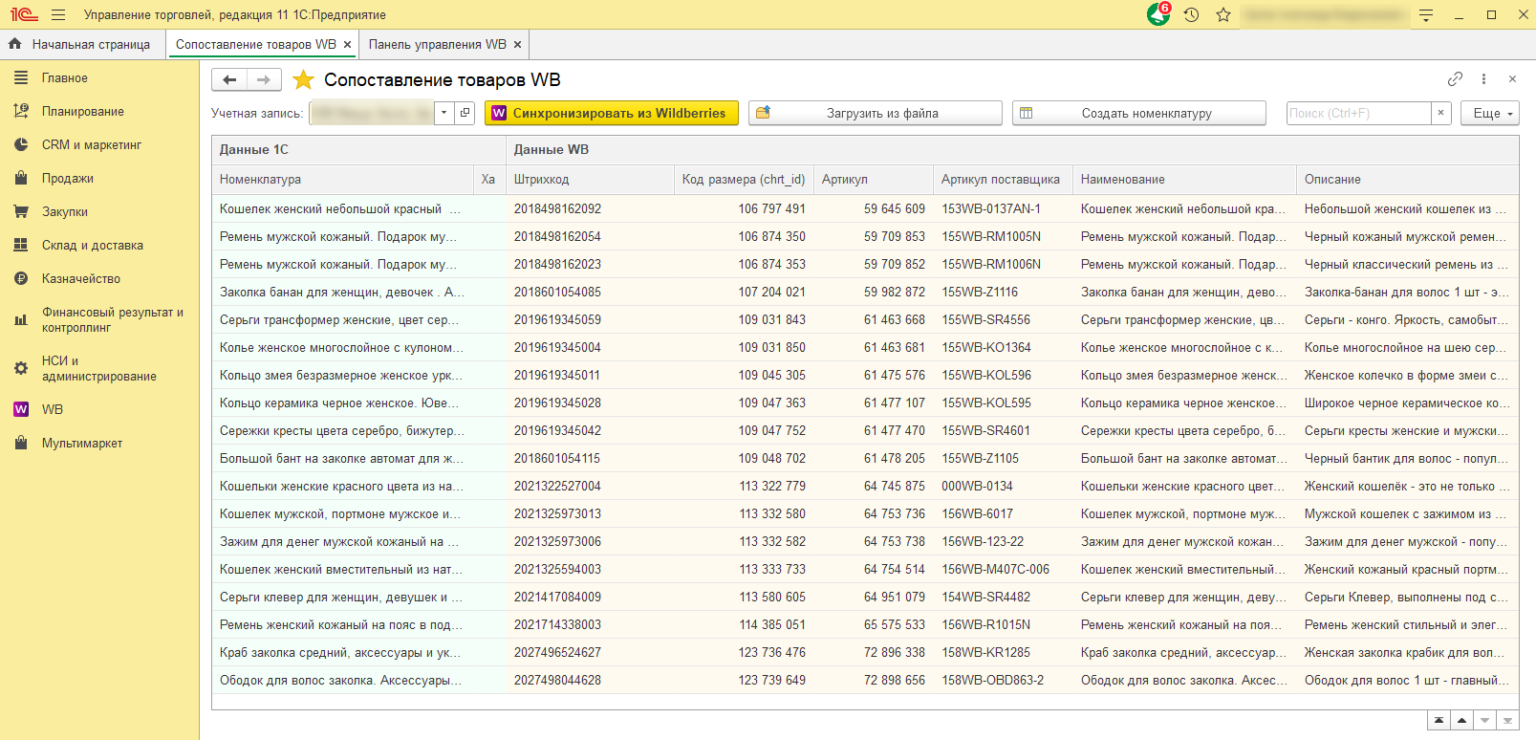Expand the Еще dropdown menu
The image size is (1536, 740).
point(1489,113)
